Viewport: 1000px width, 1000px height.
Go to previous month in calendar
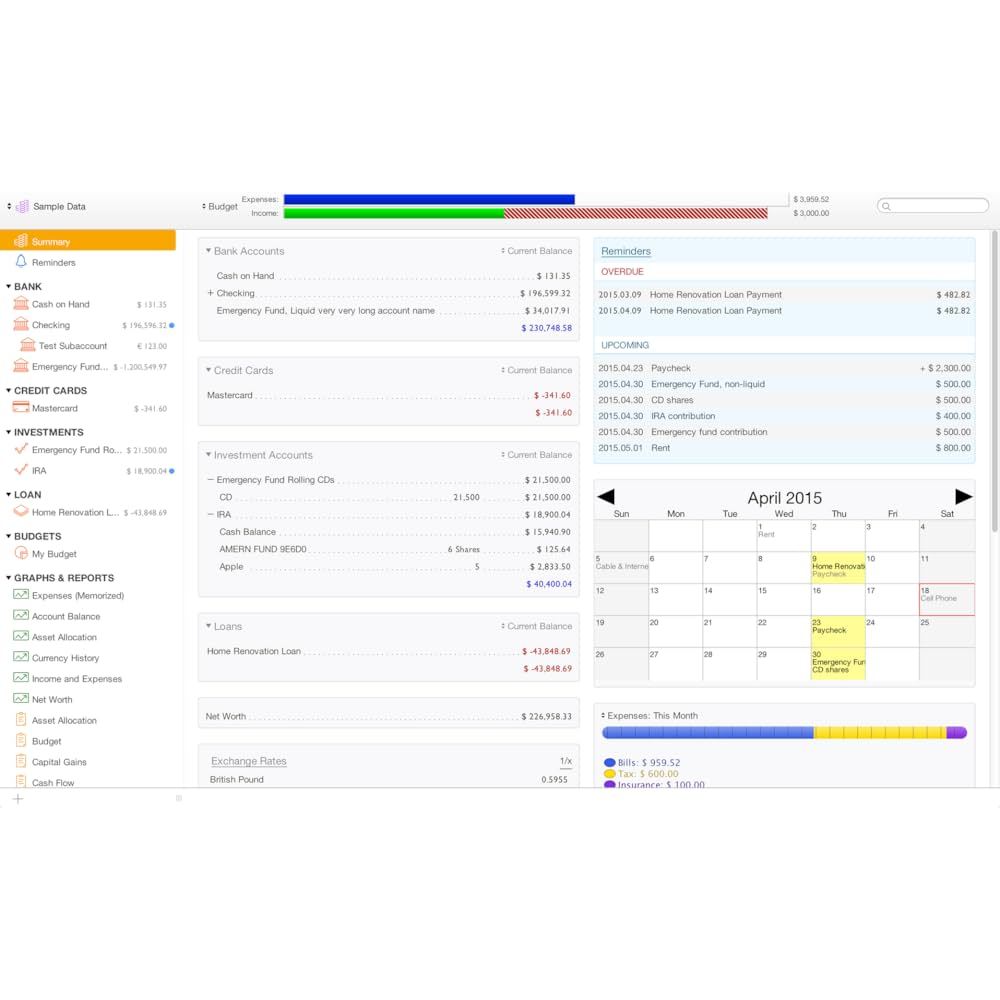pos(606,497)
